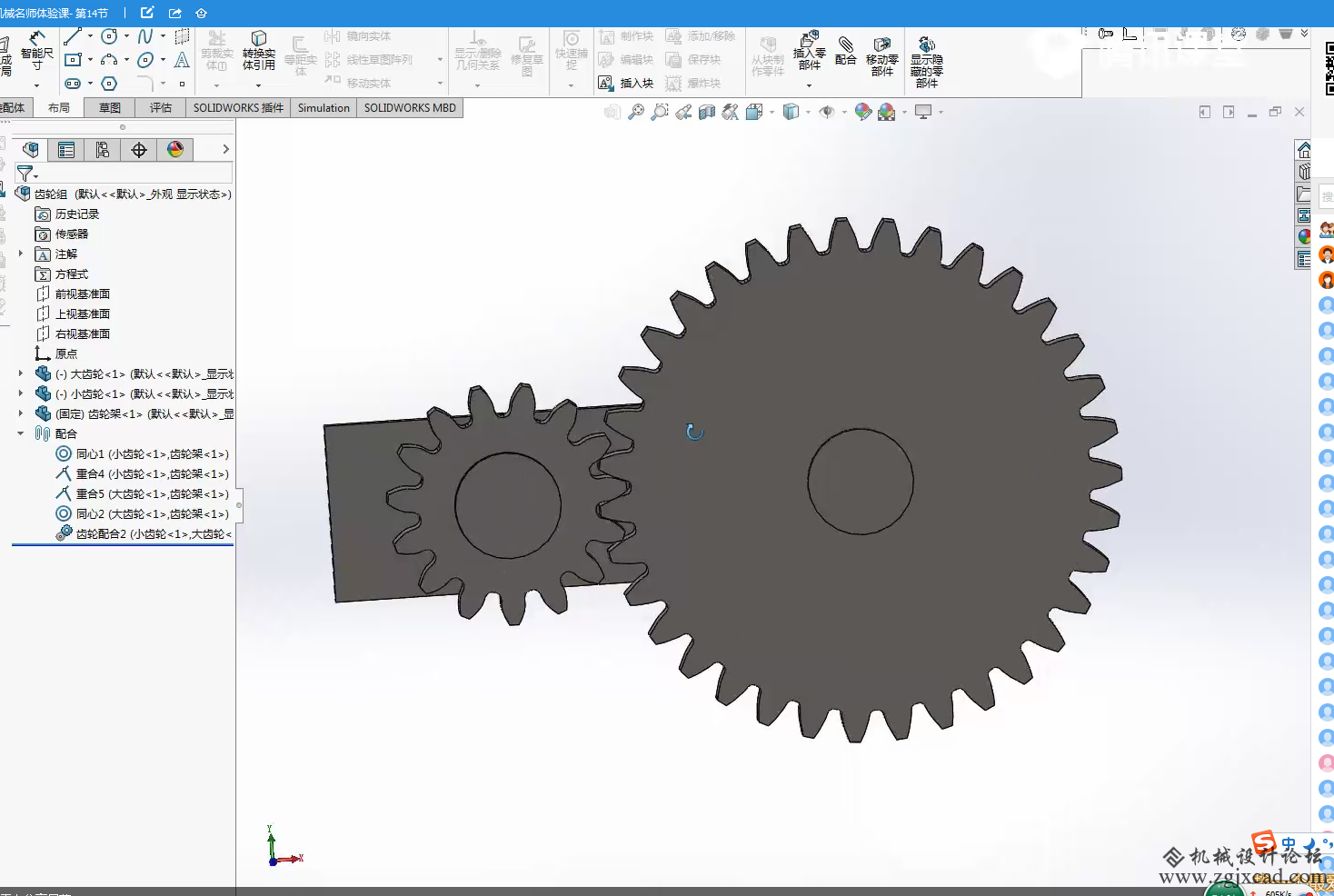1334x896 pixels.
Task: Click Zoom to Area magnifier icon
Action: click(660, 112)
